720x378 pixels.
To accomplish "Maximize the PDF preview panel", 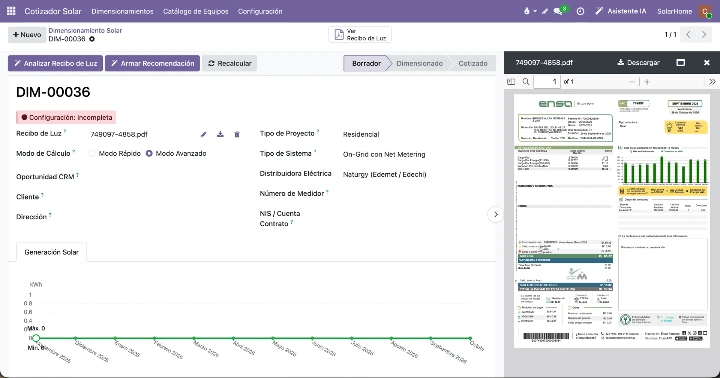I will pyautogui.click(x=681, y=62).
